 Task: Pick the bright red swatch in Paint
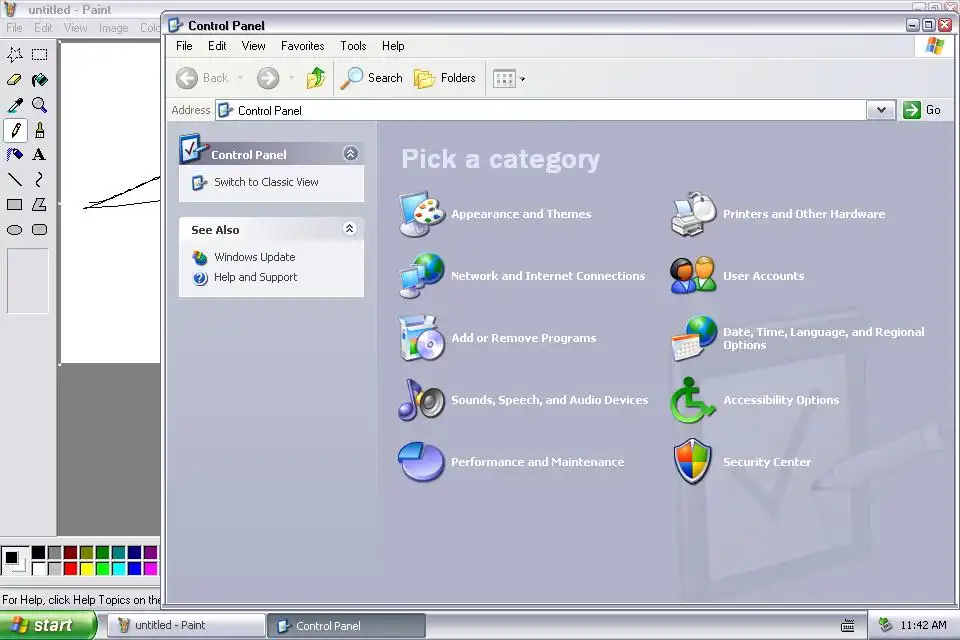pos(70,568)
